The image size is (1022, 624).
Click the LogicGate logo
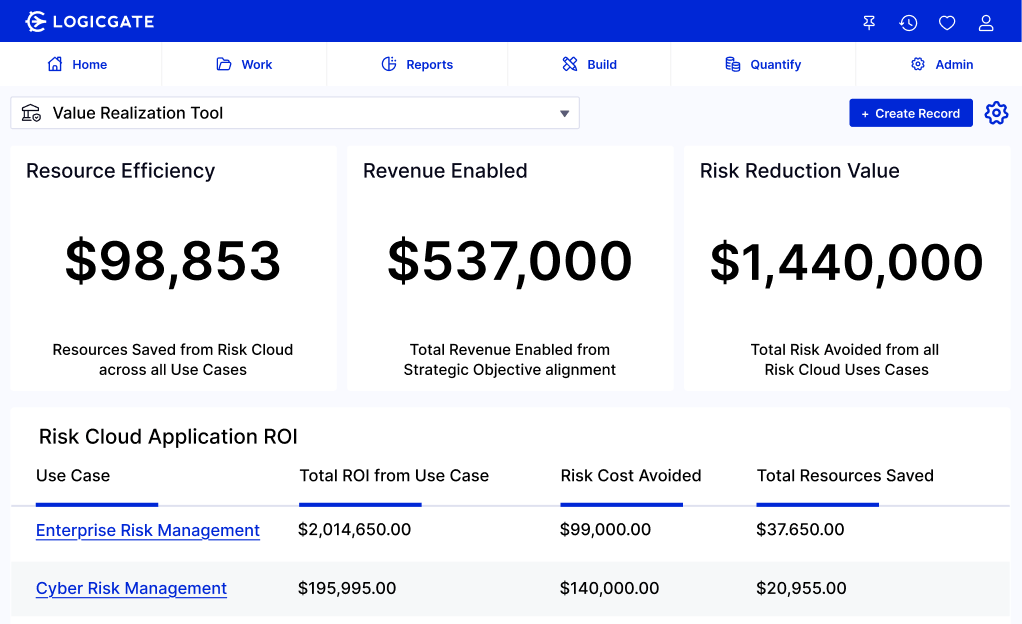tap(89, 21)
